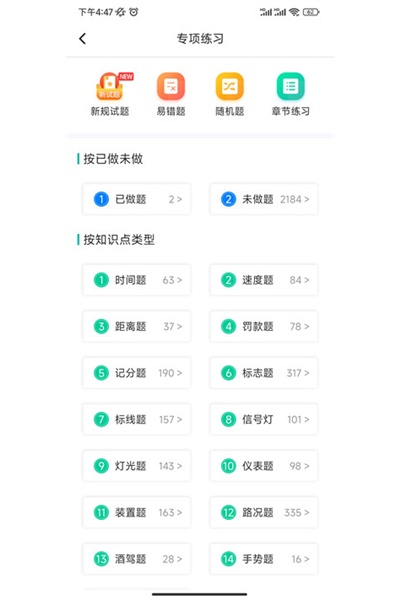Open the 章节练习 list icon

pyautogui.click(x=291, y=86)
